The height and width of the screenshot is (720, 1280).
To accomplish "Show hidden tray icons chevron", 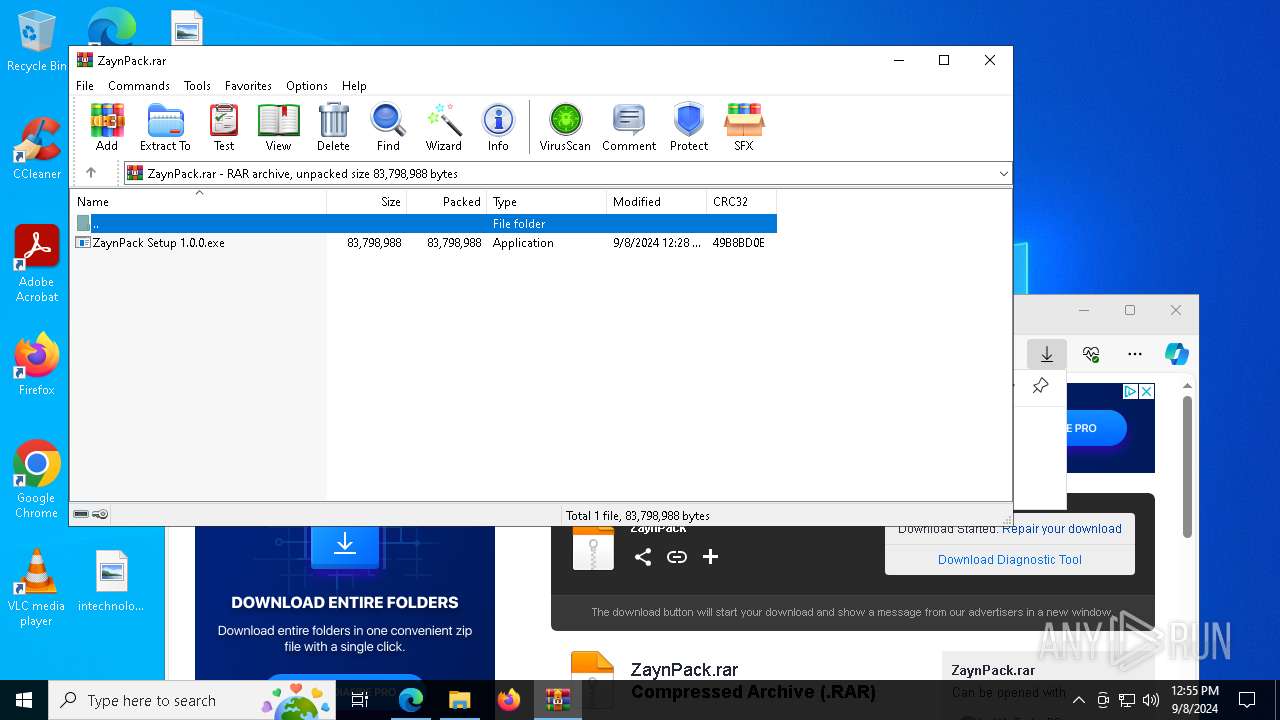I will coord(1078,700).
